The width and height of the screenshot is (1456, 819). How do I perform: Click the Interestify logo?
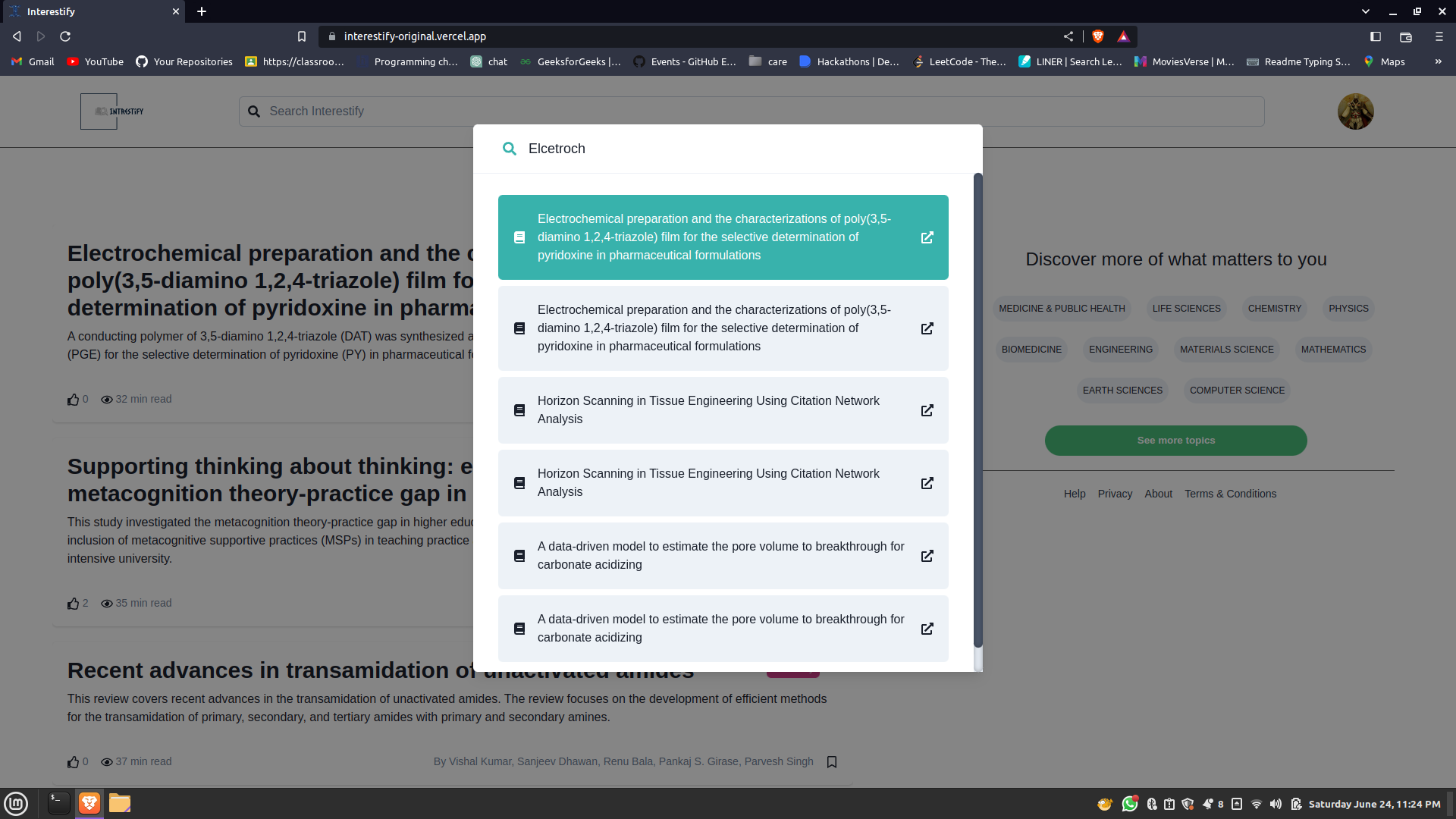(x=112, y=111)
